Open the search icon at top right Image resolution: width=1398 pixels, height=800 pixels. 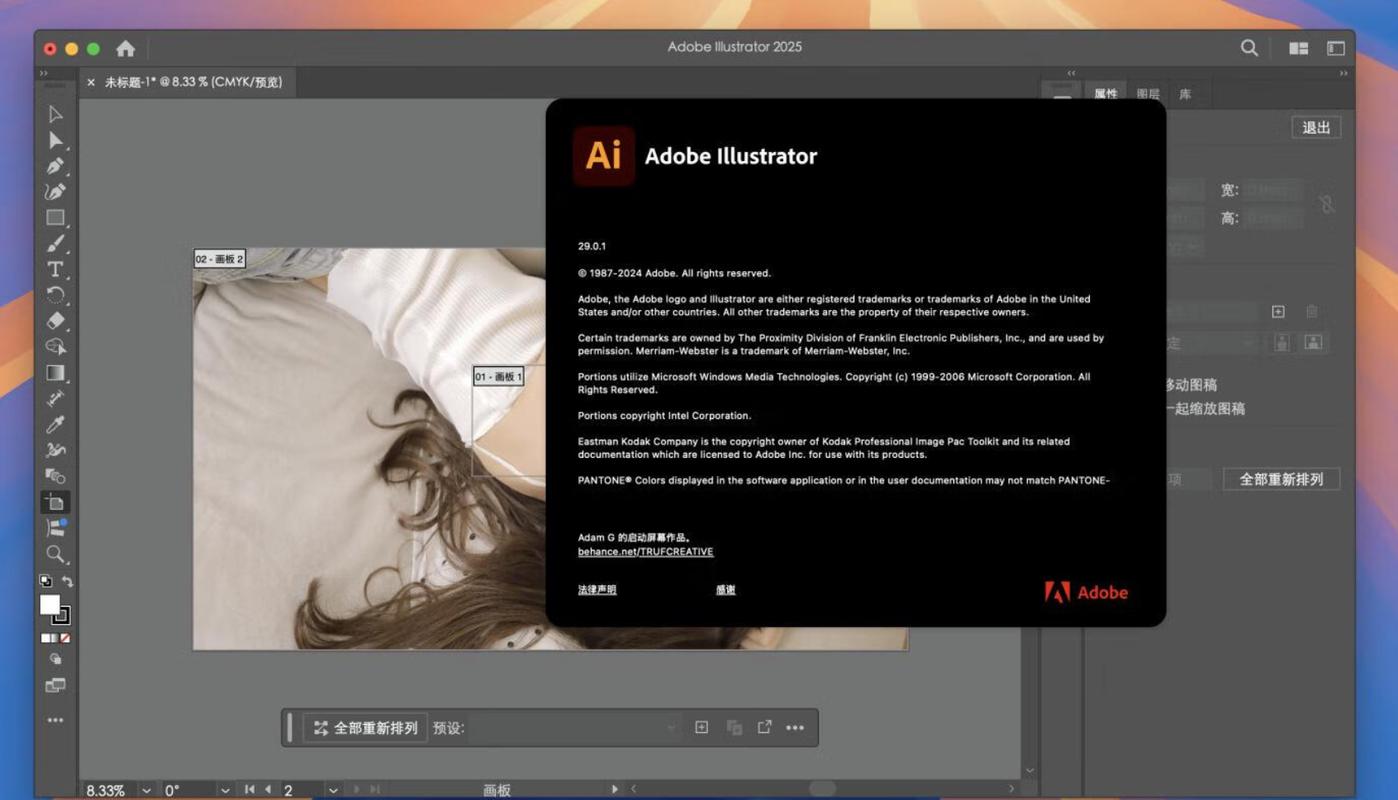coord(1249,48)
